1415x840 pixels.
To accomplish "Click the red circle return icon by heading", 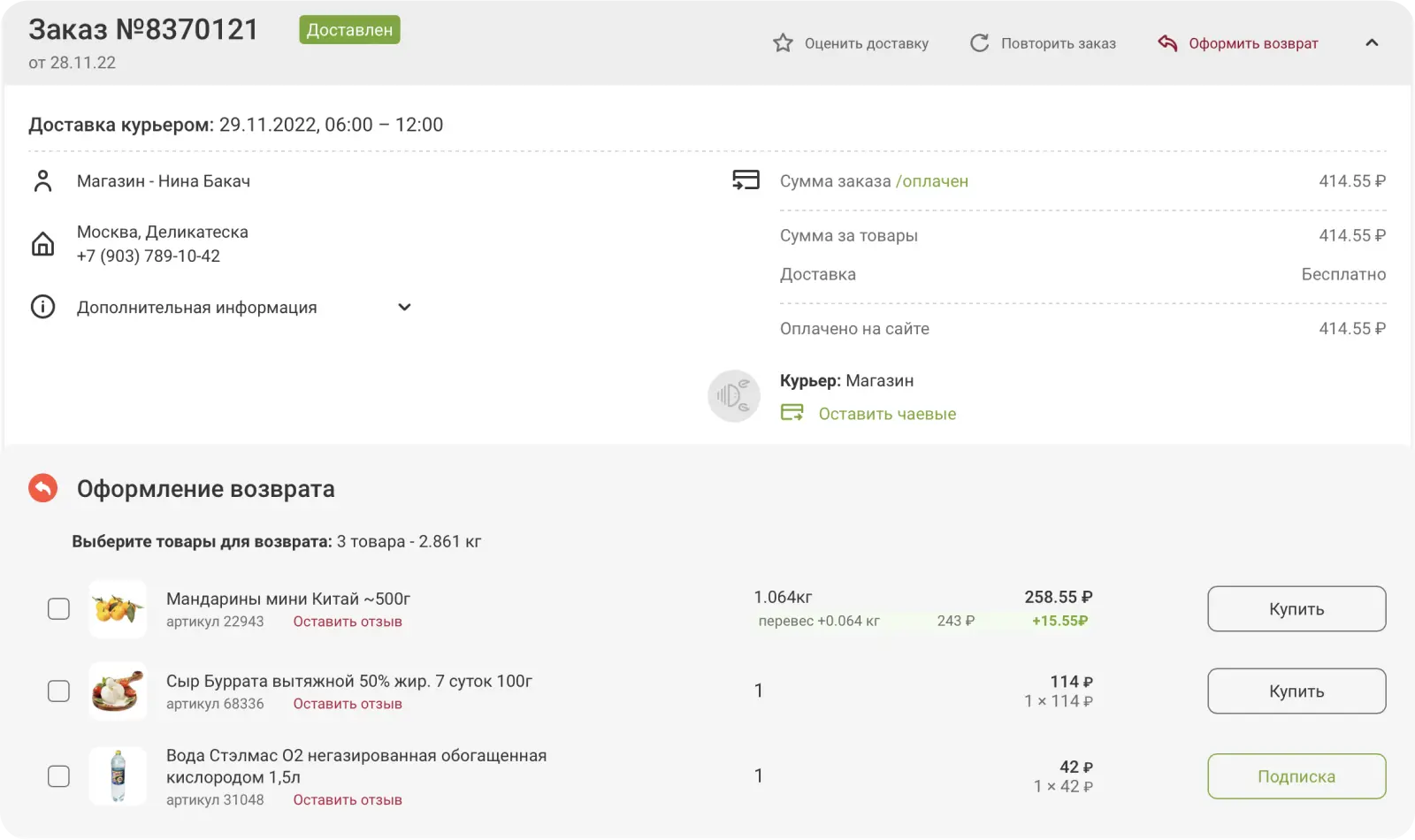I will coord(42,488).
